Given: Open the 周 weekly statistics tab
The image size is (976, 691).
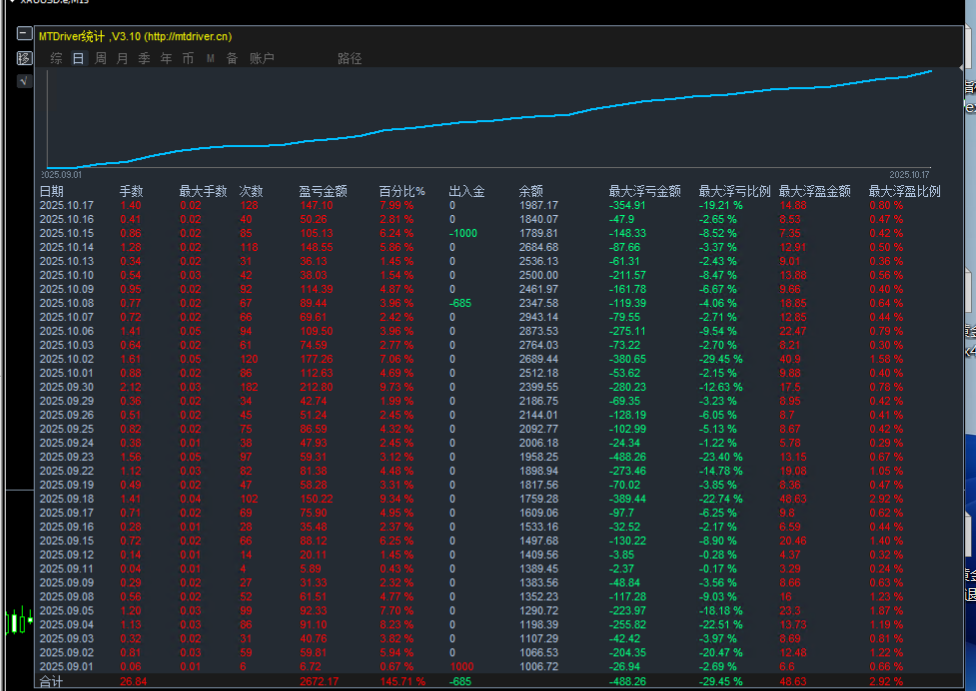Looking at the screenshot, I should pos(100,59).
